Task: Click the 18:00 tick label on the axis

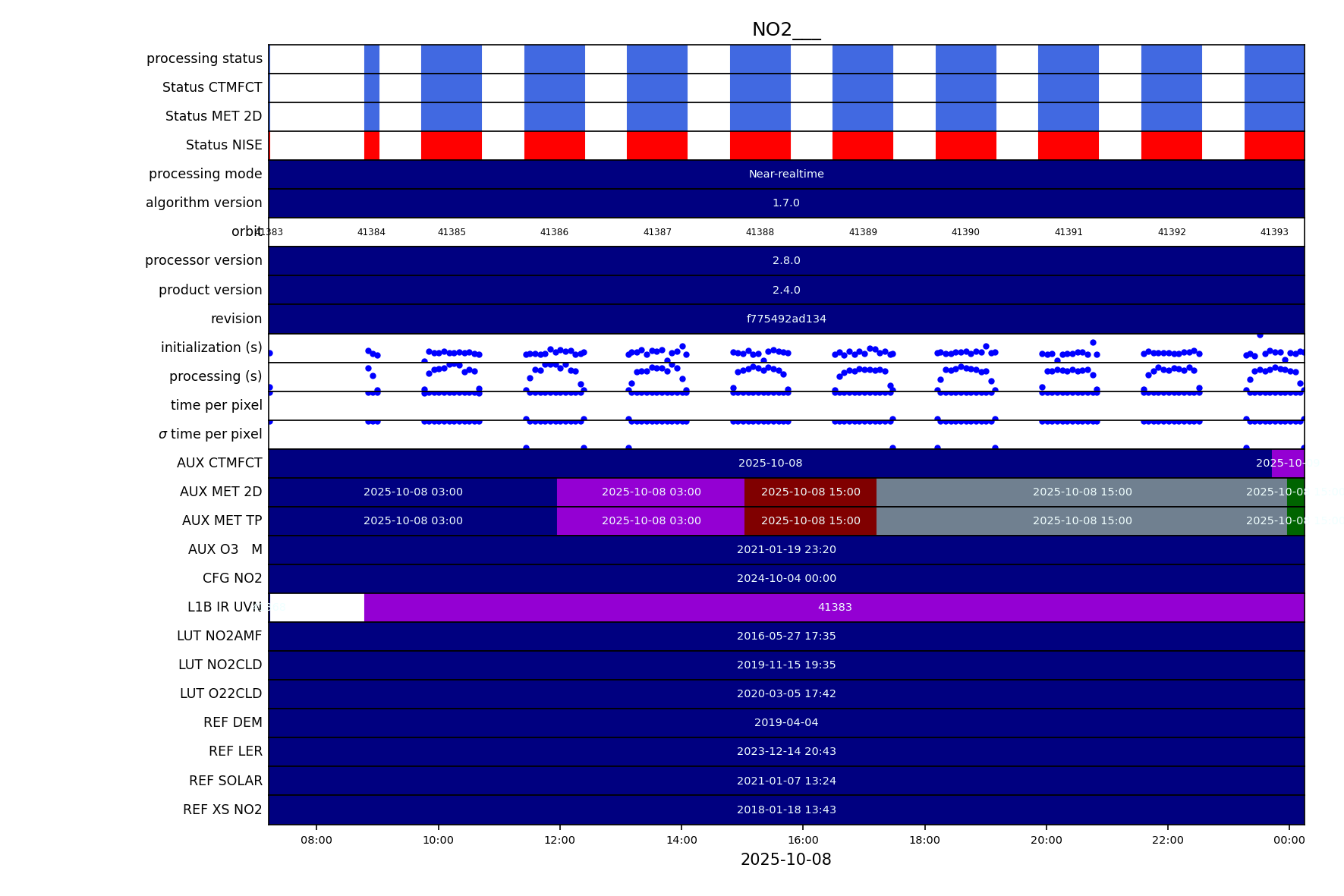Action: tap(924, 840)
